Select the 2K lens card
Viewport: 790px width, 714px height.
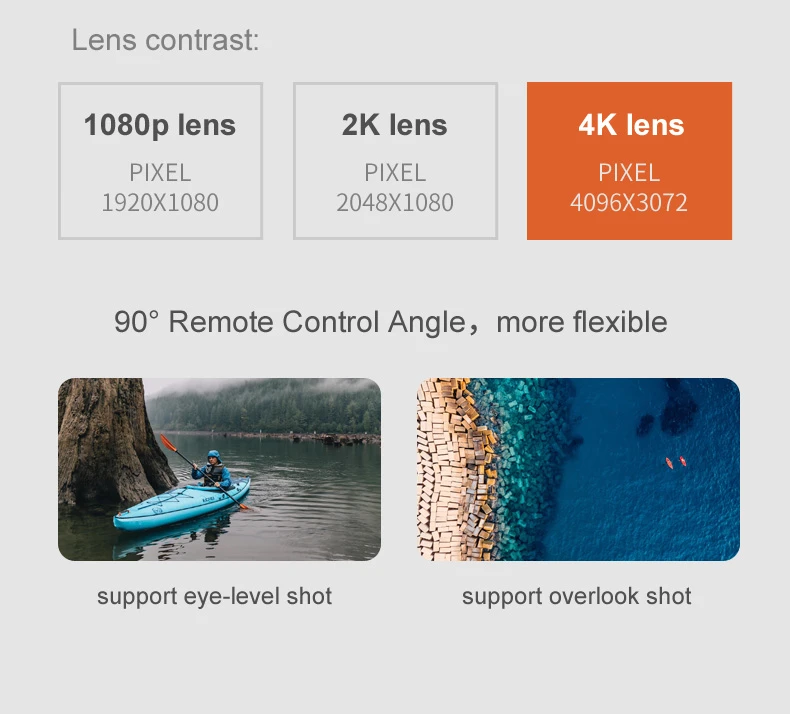[395, 161]
